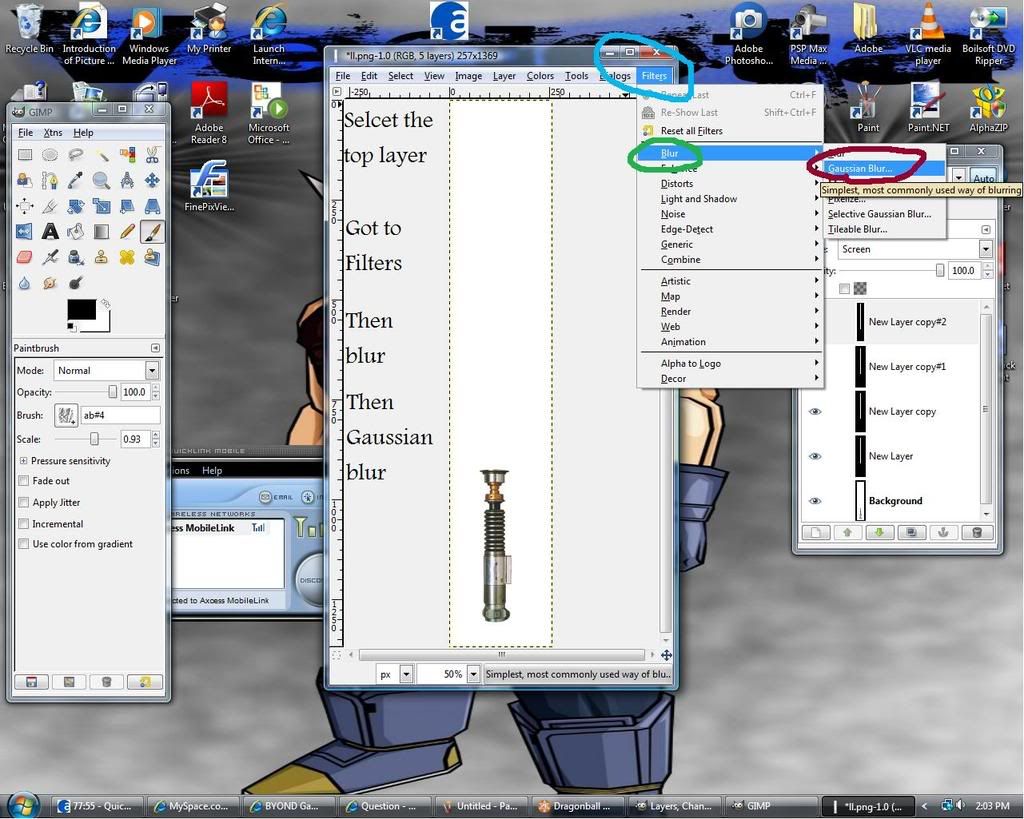
Task: Choose Gaussian Blur from the Blur submenu
Action: coord(884,169)
